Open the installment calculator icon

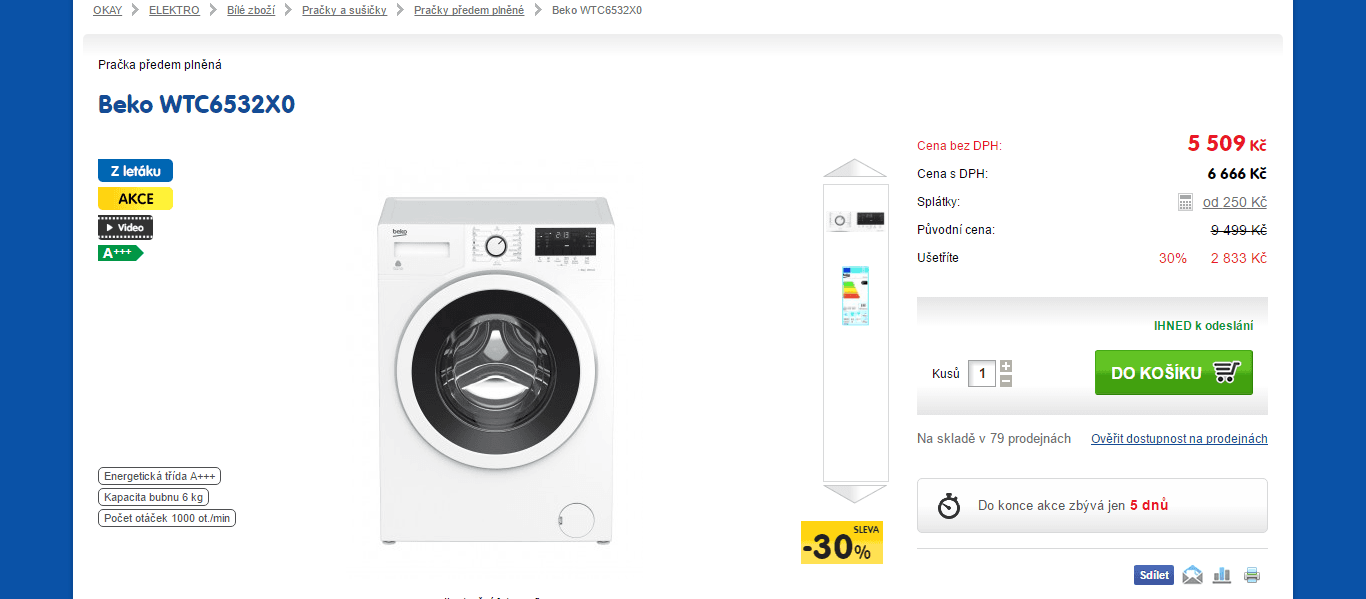1185,202
